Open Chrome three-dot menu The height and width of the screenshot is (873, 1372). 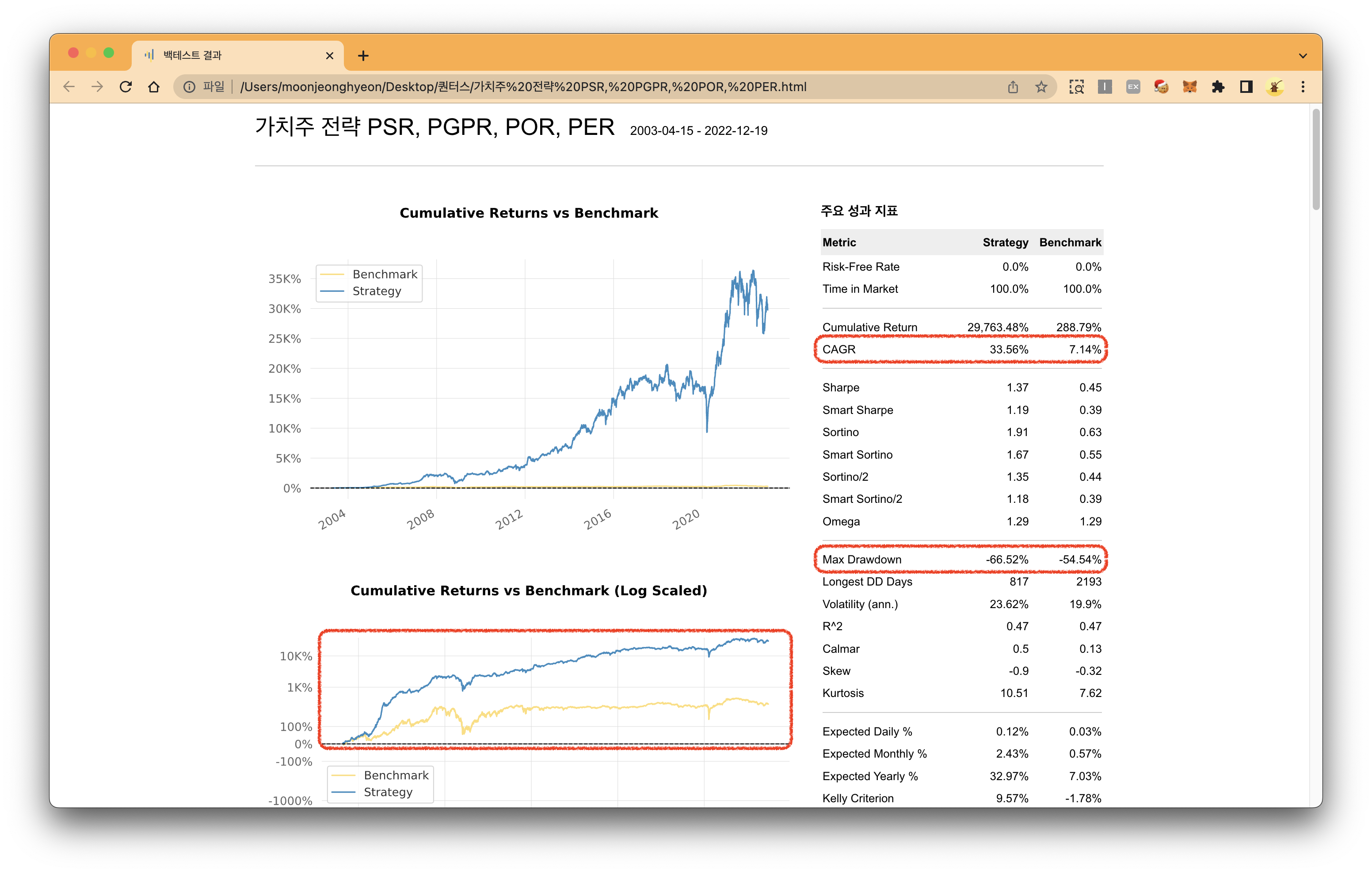[1303, 87]
